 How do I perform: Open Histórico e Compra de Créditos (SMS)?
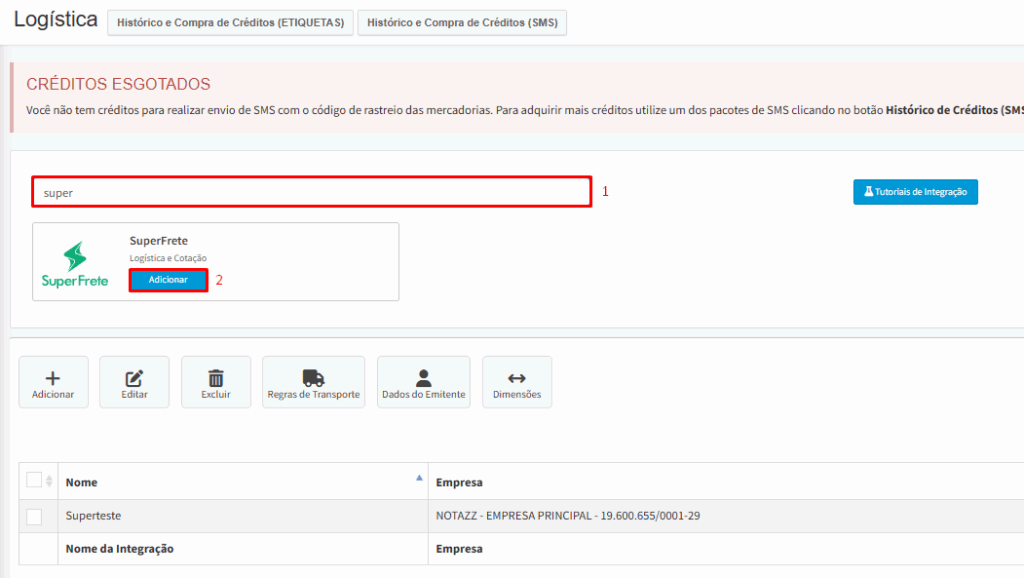[462, 23]
